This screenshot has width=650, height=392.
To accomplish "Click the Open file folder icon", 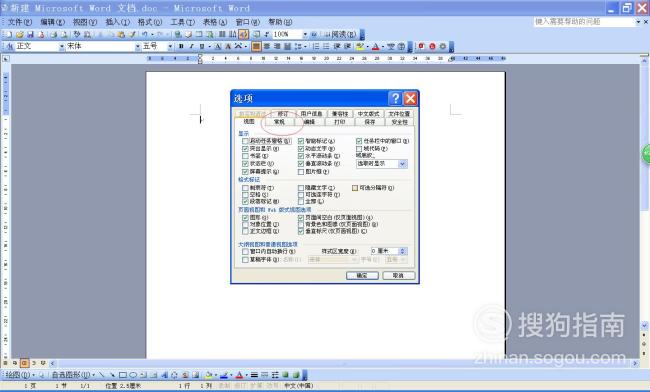I will (x=19, y=34).
